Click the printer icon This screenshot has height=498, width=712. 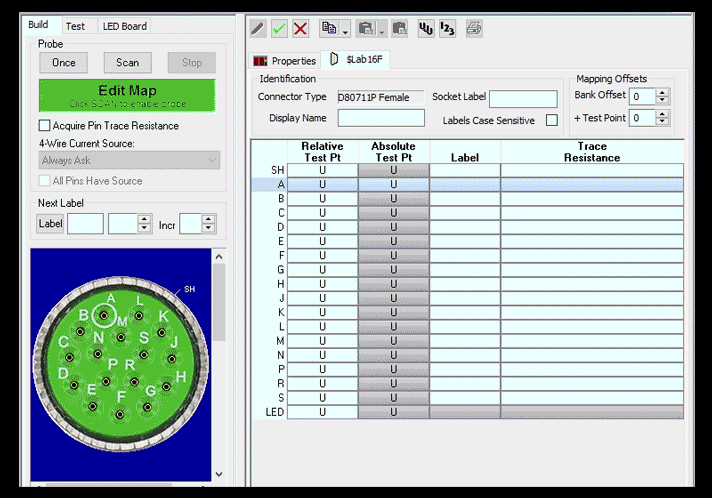pos(474,29)
